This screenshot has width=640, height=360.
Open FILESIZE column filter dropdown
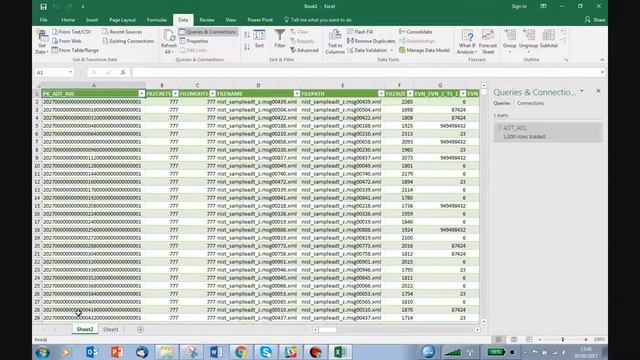pos(410,94)
